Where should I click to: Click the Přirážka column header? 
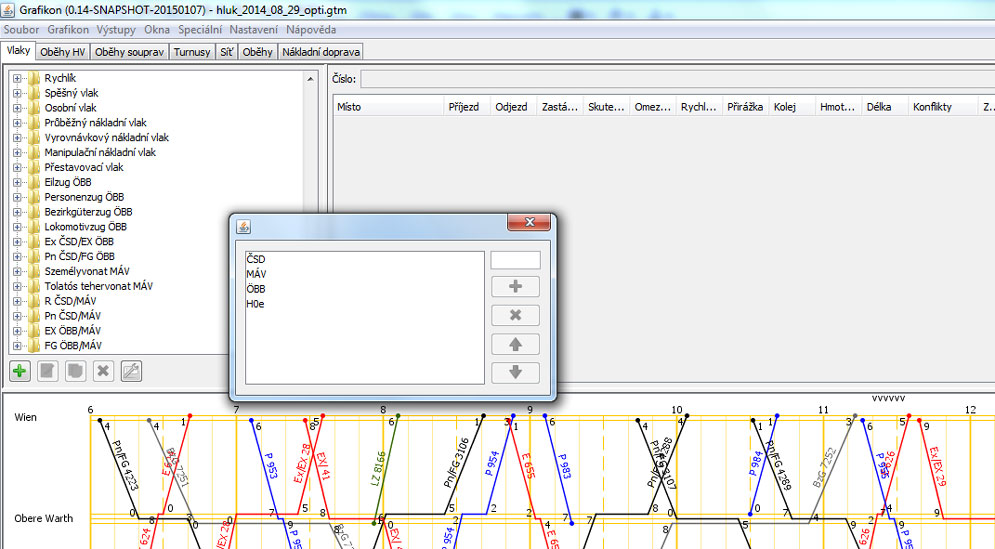tap(746, 107)
